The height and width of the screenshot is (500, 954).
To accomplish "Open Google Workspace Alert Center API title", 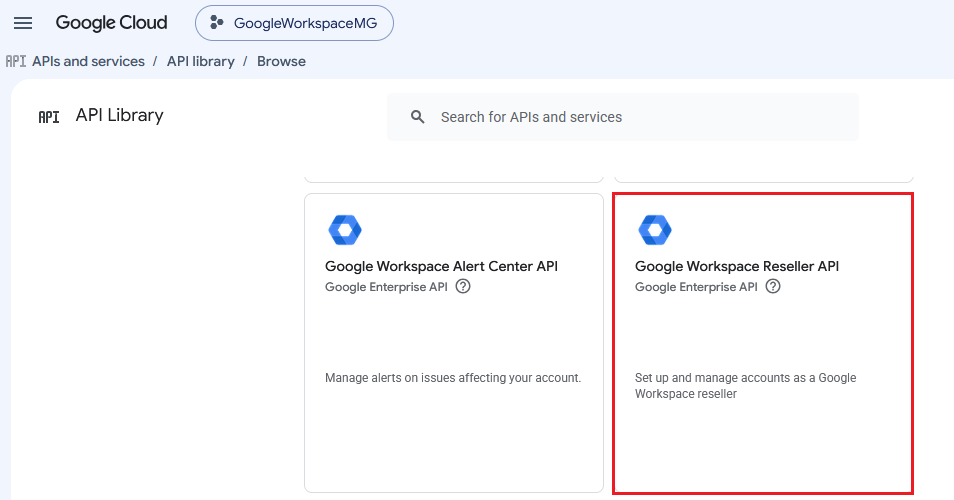I will click(x=441, y=266).
